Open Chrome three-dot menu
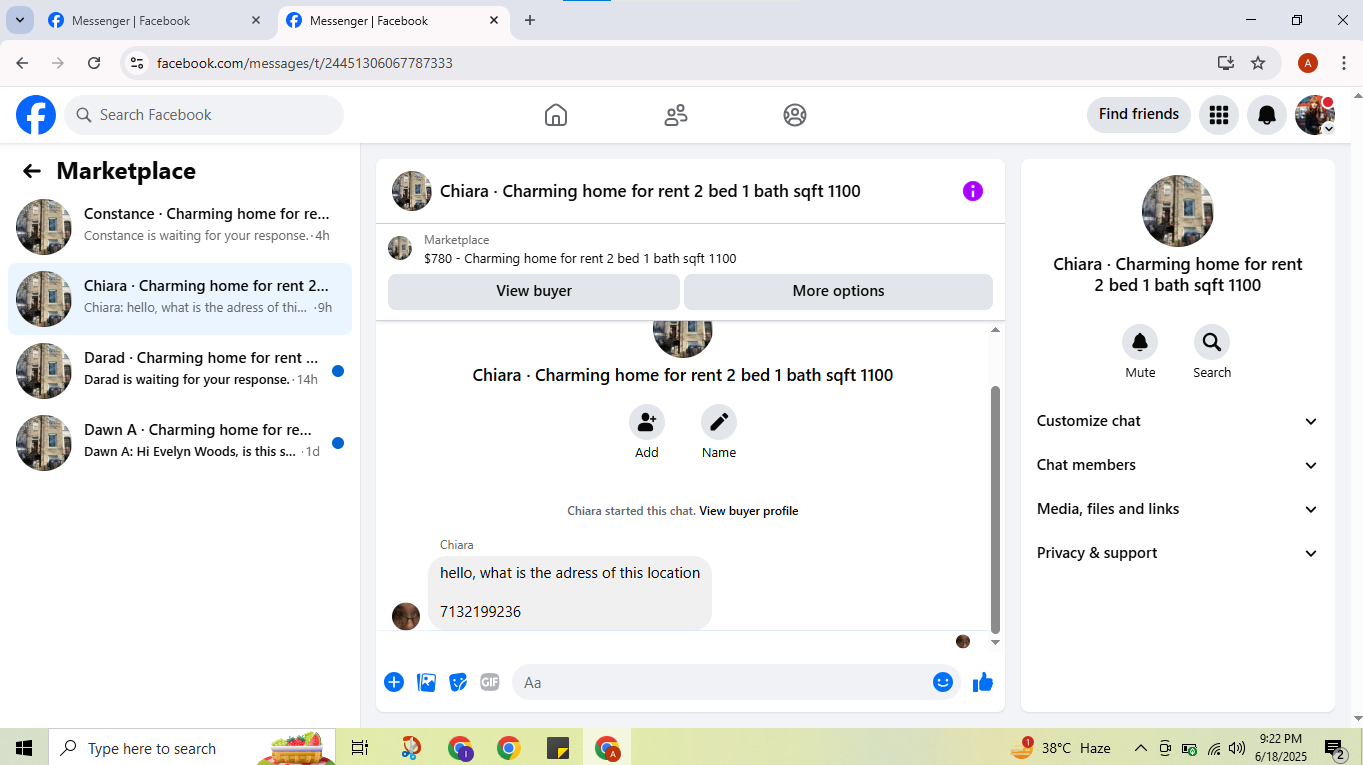This screenshot has width=1363, height=765. click(1343, 63)
